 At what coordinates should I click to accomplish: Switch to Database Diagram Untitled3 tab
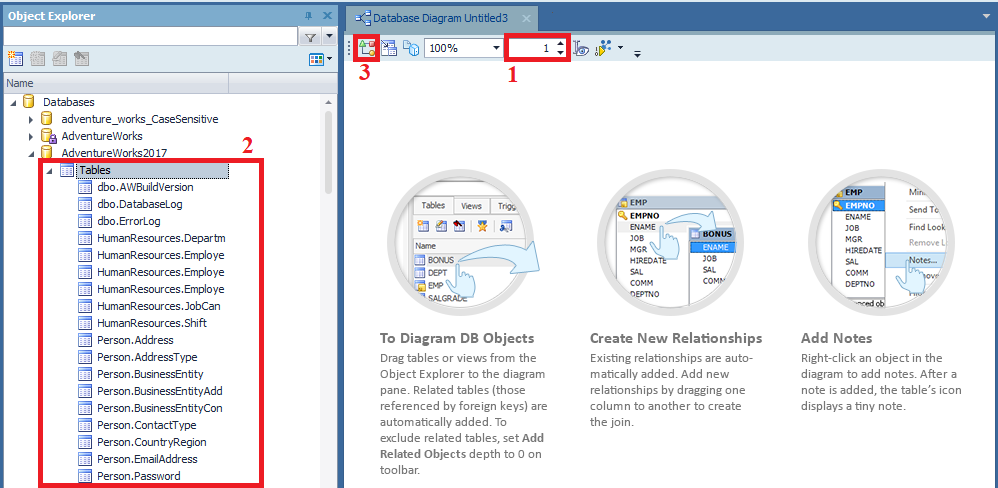pos(439,18)
